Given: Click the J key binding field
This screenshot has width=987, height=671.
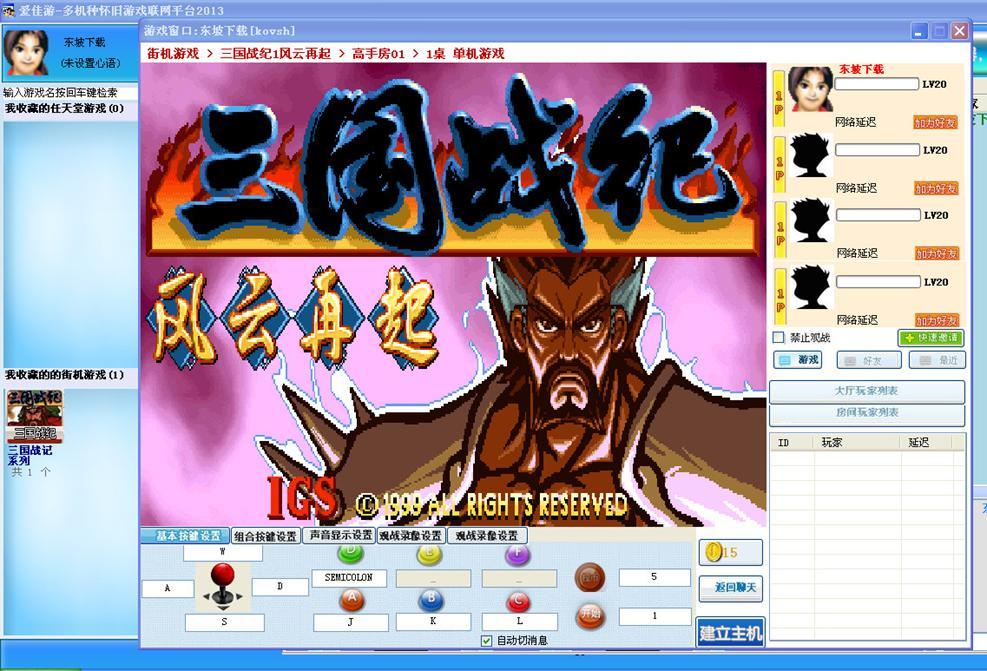Looking at the screenshot, I should pos(351,622).
